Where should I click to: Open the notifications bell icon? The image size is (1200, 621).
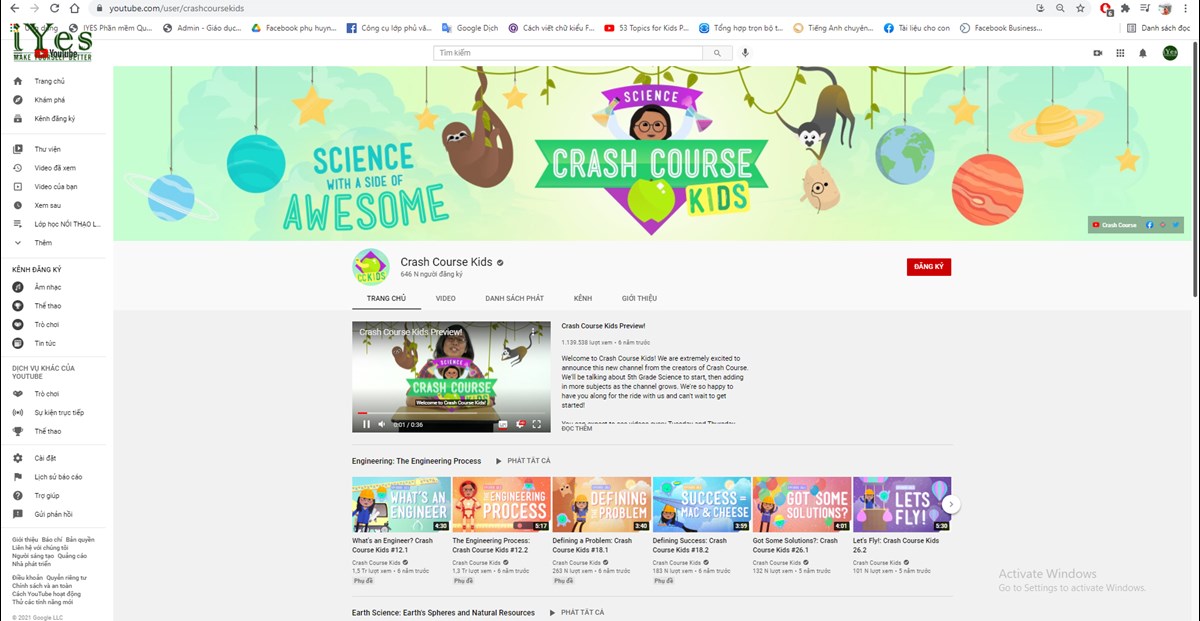tap(1143, 53)
